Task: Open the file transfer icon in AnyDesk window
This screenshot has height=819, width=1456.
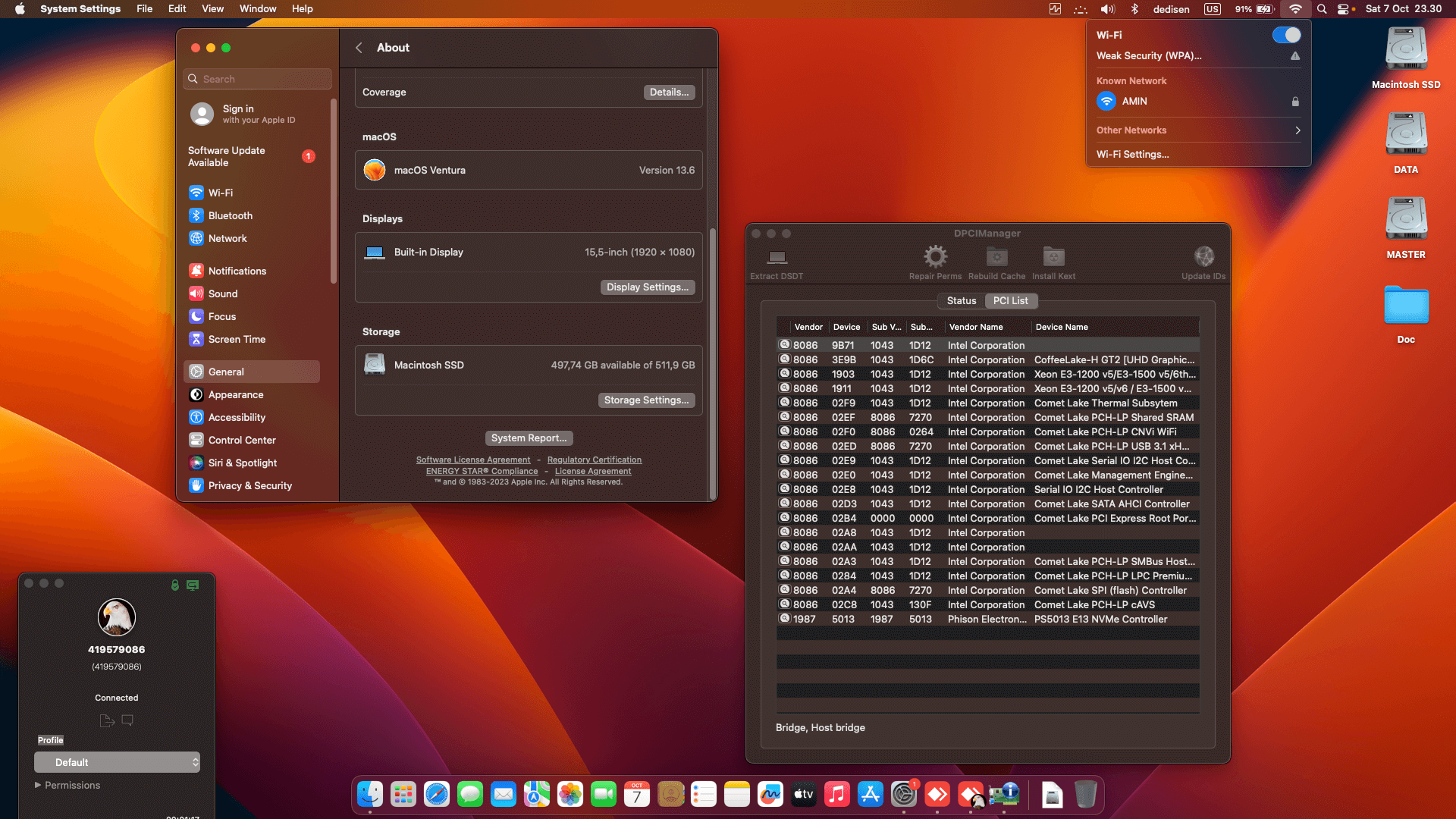Action: (107, 720)
